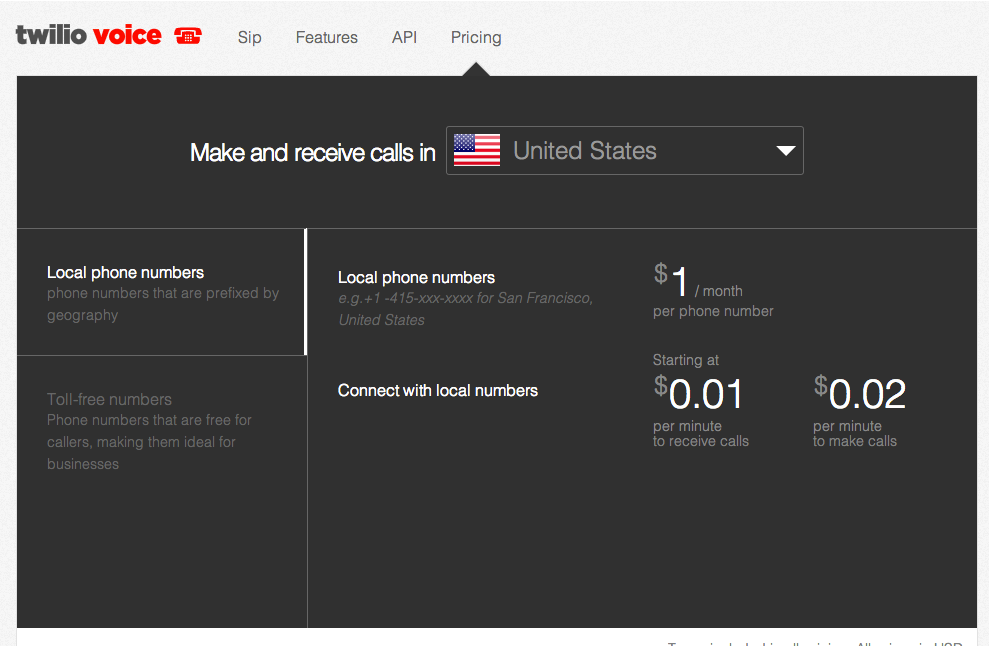
Task: Click the $1 / month price
Action: 698,281
